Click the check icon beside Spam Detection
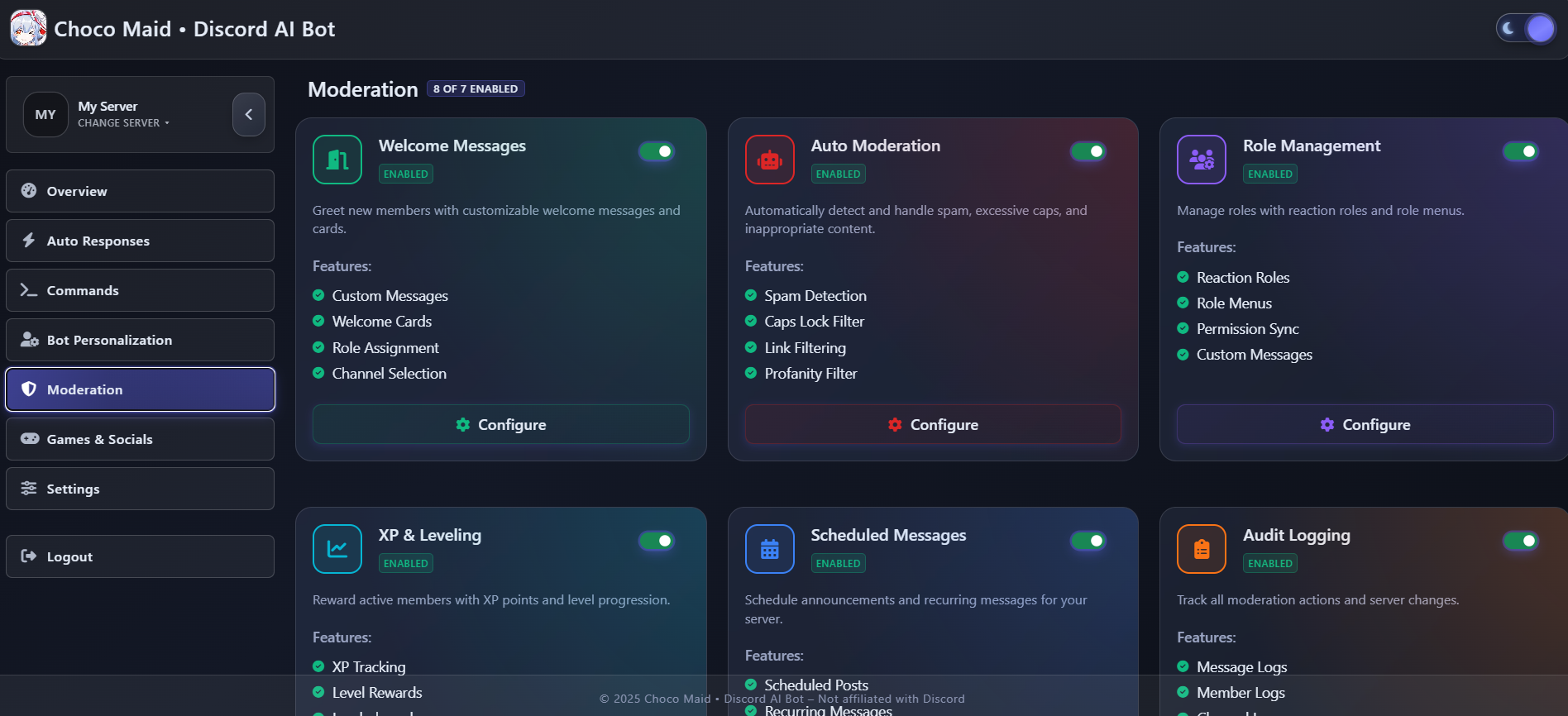The height and width of the screenshot is (716, 1568). pyautogui.click(x=751, y=295)
